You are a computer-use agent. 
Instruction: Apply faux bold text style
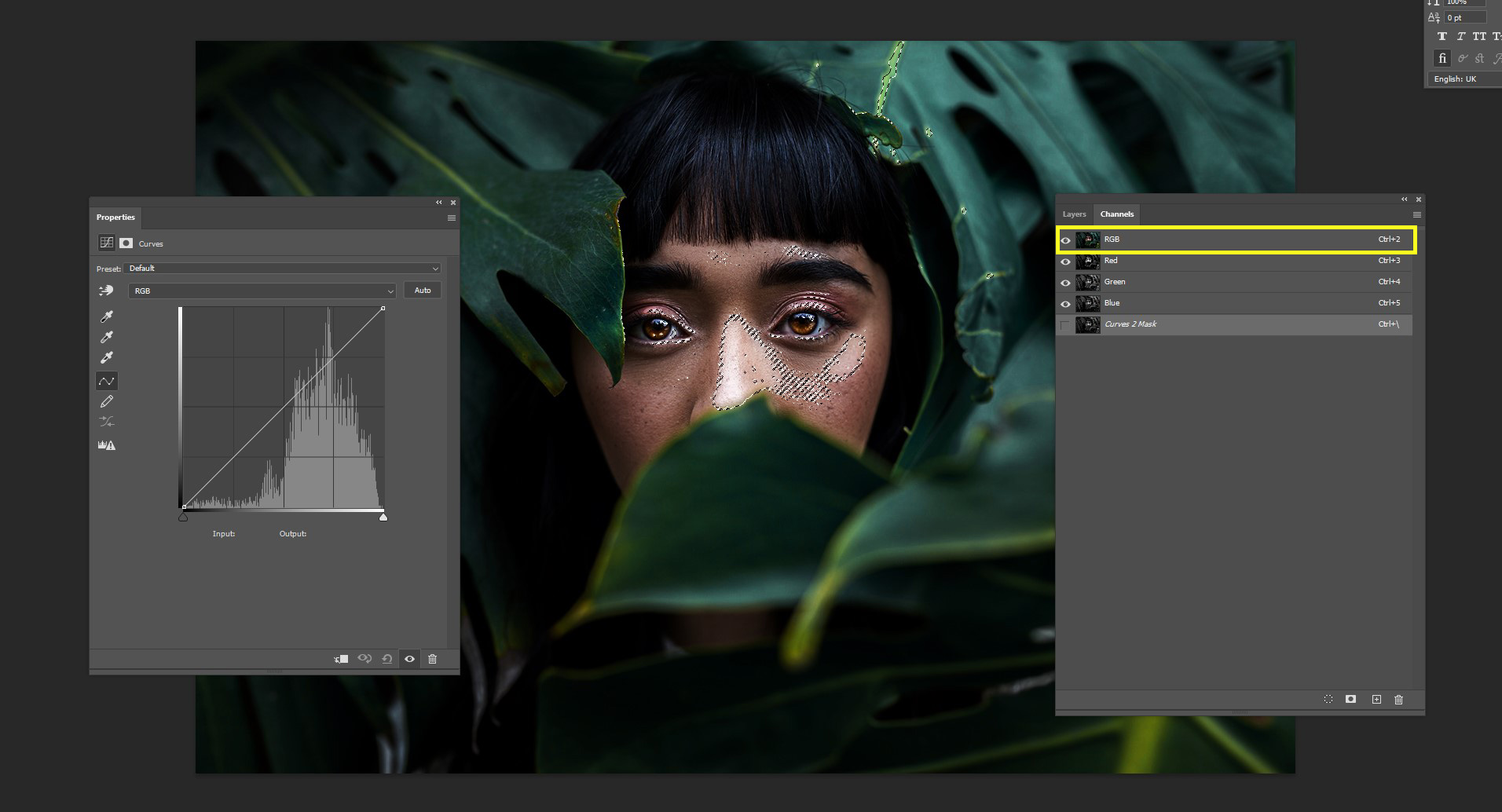point(1442,36)
